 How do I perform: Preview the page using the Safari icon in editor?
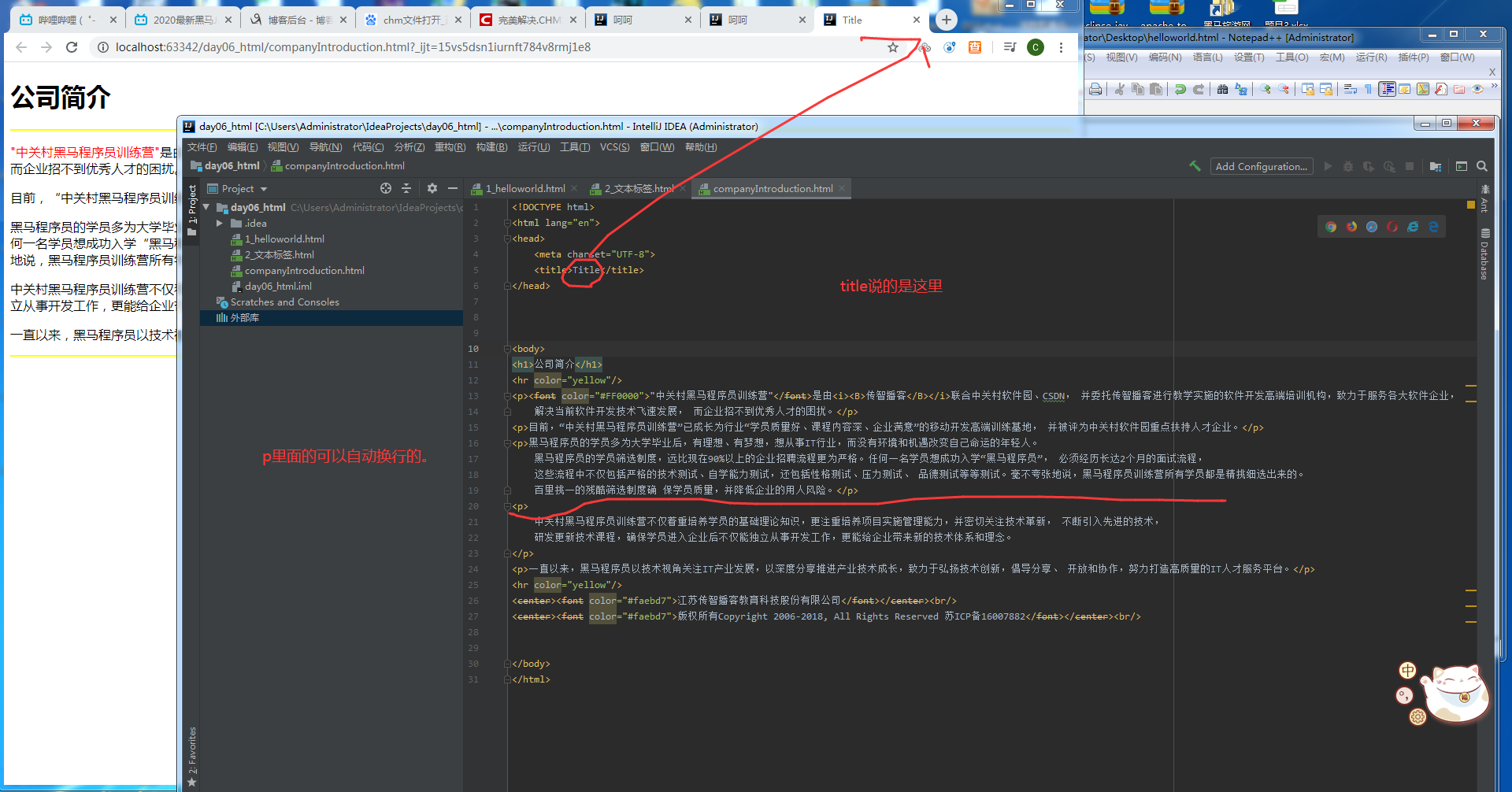point(1372,227)
